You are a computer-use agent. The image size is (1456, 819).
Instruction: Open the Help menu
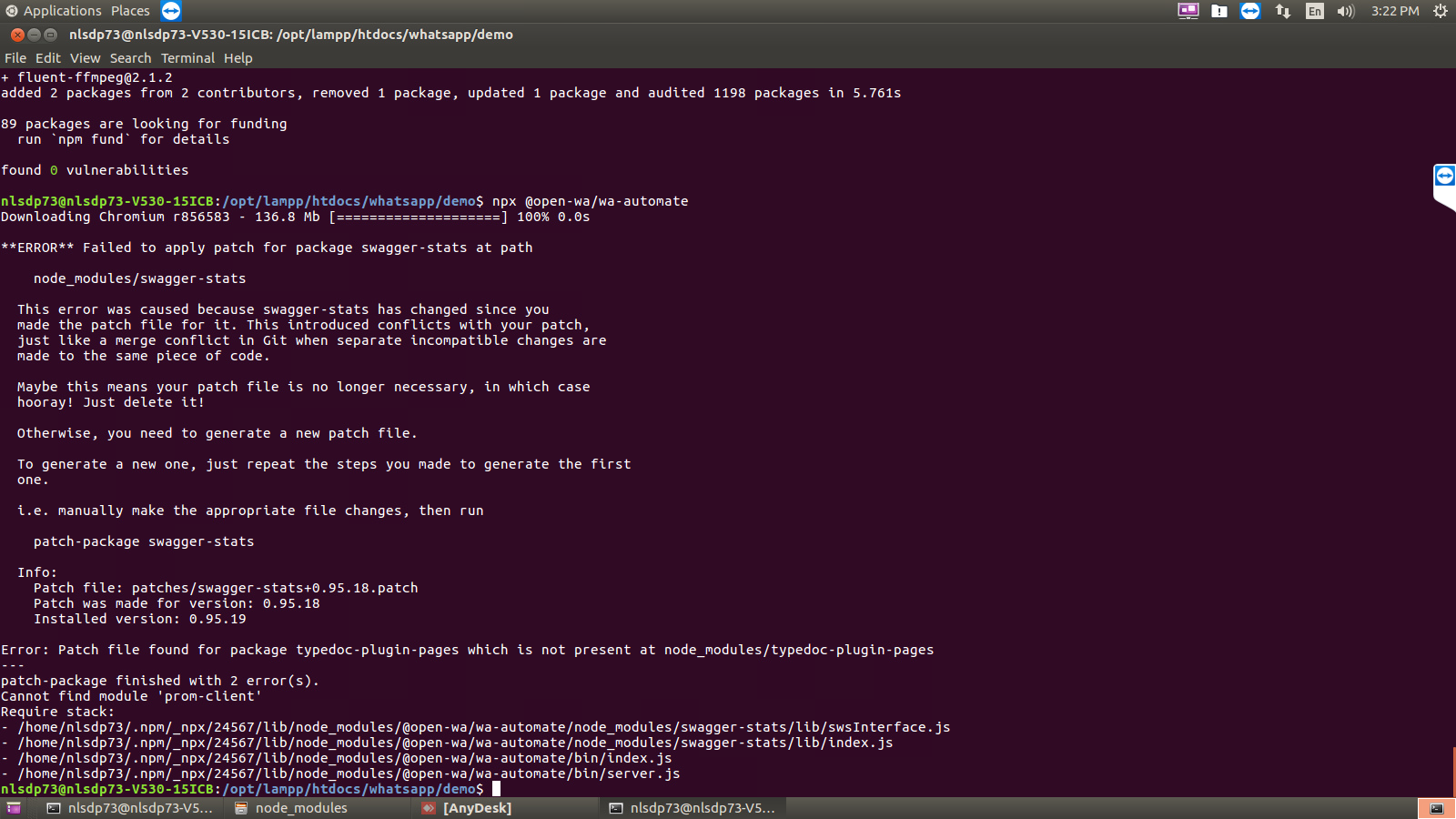238,57
